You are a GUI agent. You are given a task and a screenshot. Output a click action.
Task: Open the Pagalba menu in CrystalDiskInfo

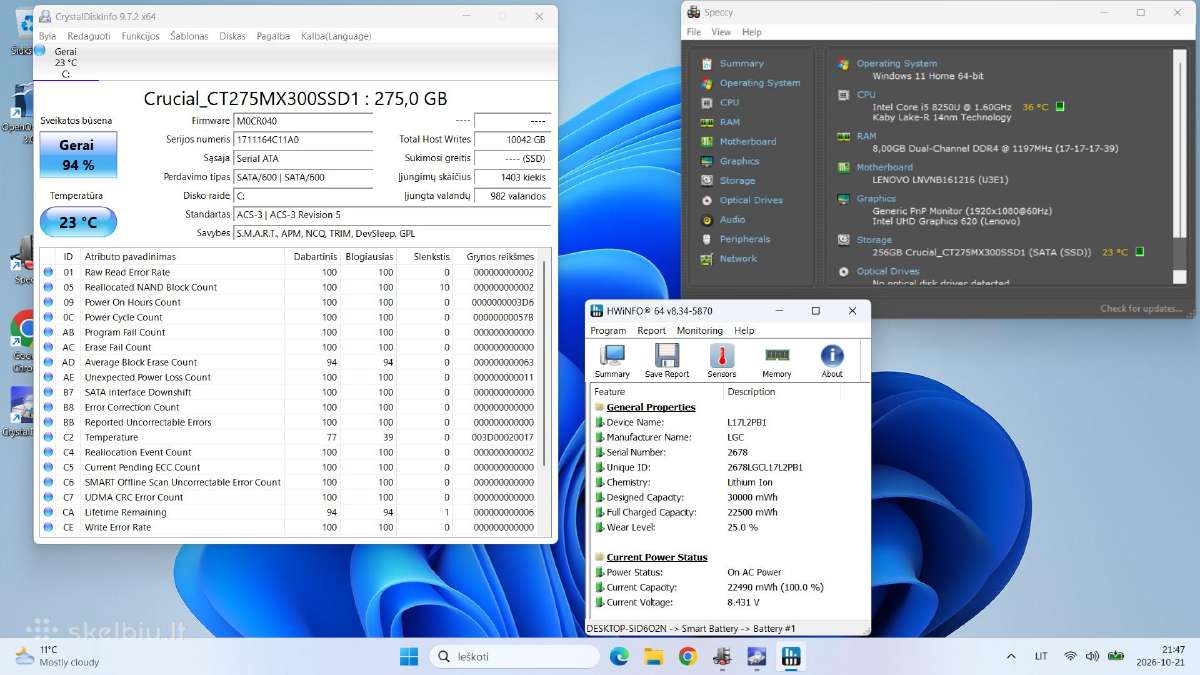[x=273, y=36]
